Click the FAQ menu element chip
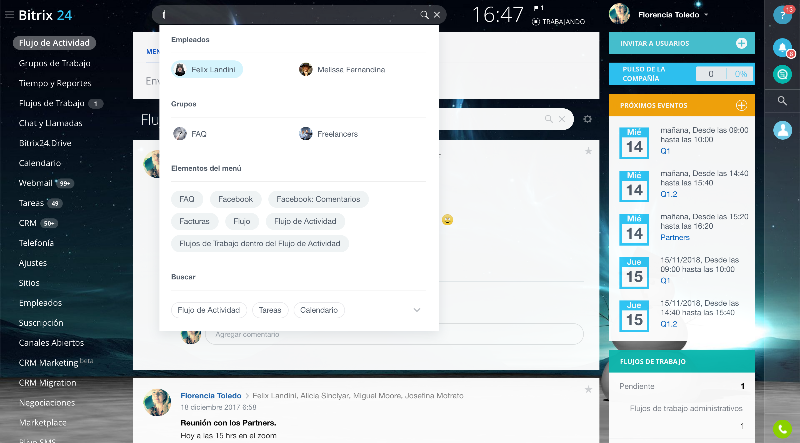The image size is (800, 443). pos(187,199)
